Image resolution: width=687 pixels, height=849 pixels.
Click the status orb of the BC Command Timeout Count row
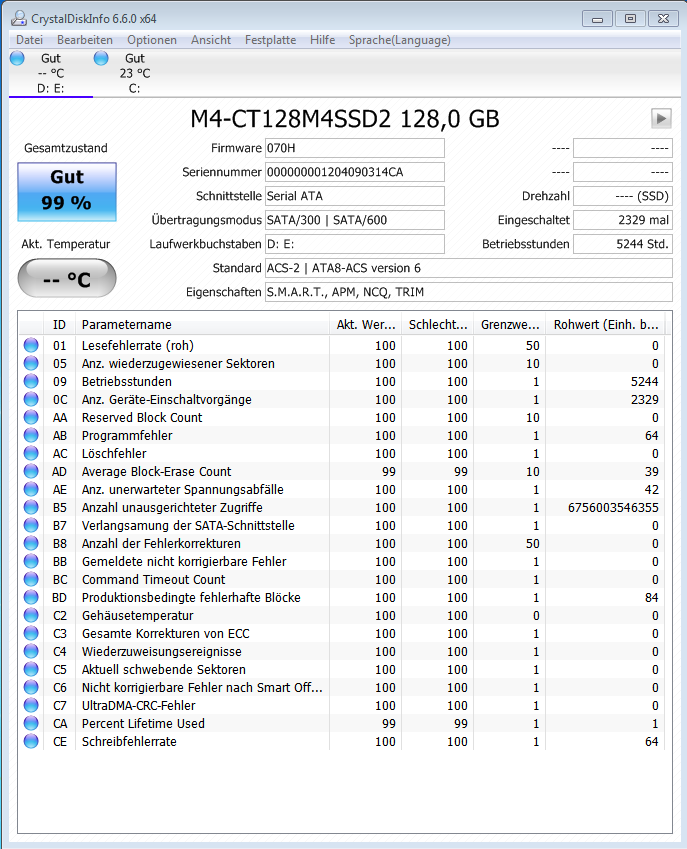[x=31, y=579]
